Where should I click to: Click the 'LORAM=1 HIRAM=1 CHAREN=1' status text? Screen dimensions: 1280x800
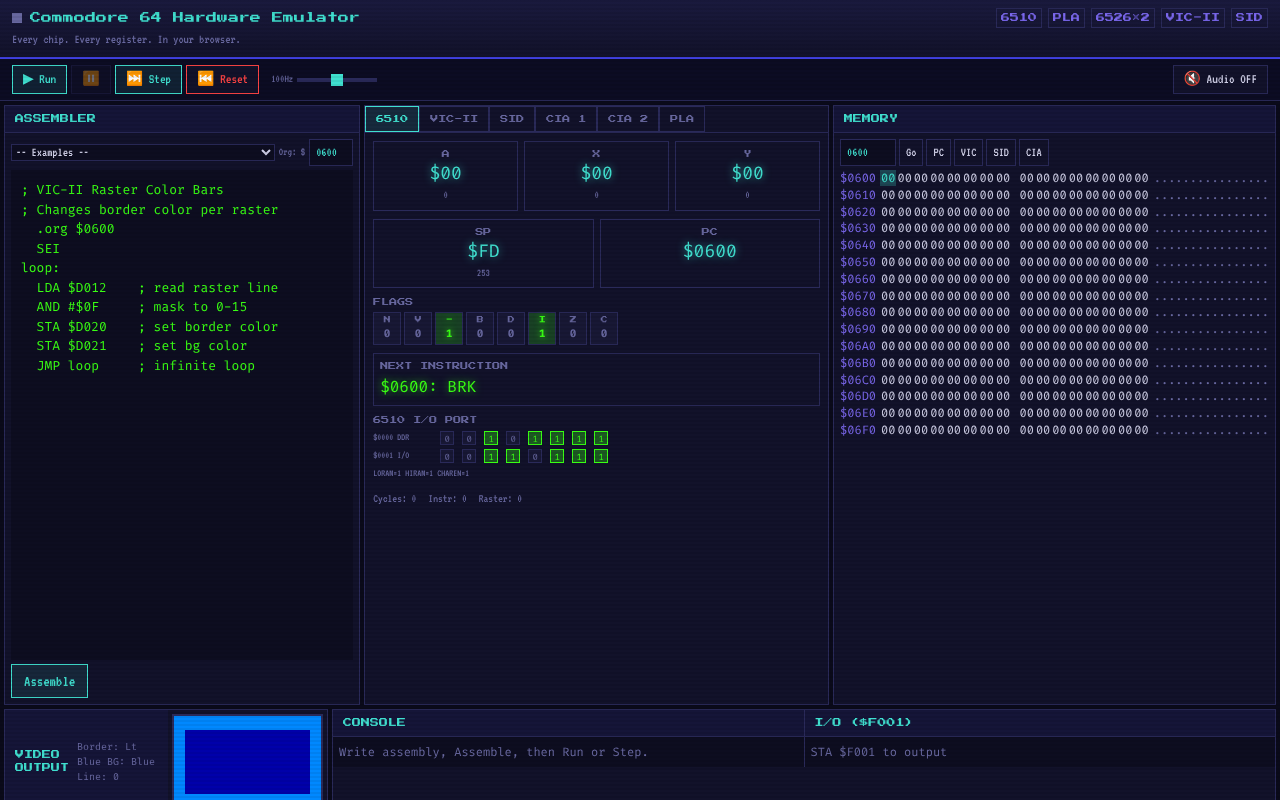[x=421, y=474]
